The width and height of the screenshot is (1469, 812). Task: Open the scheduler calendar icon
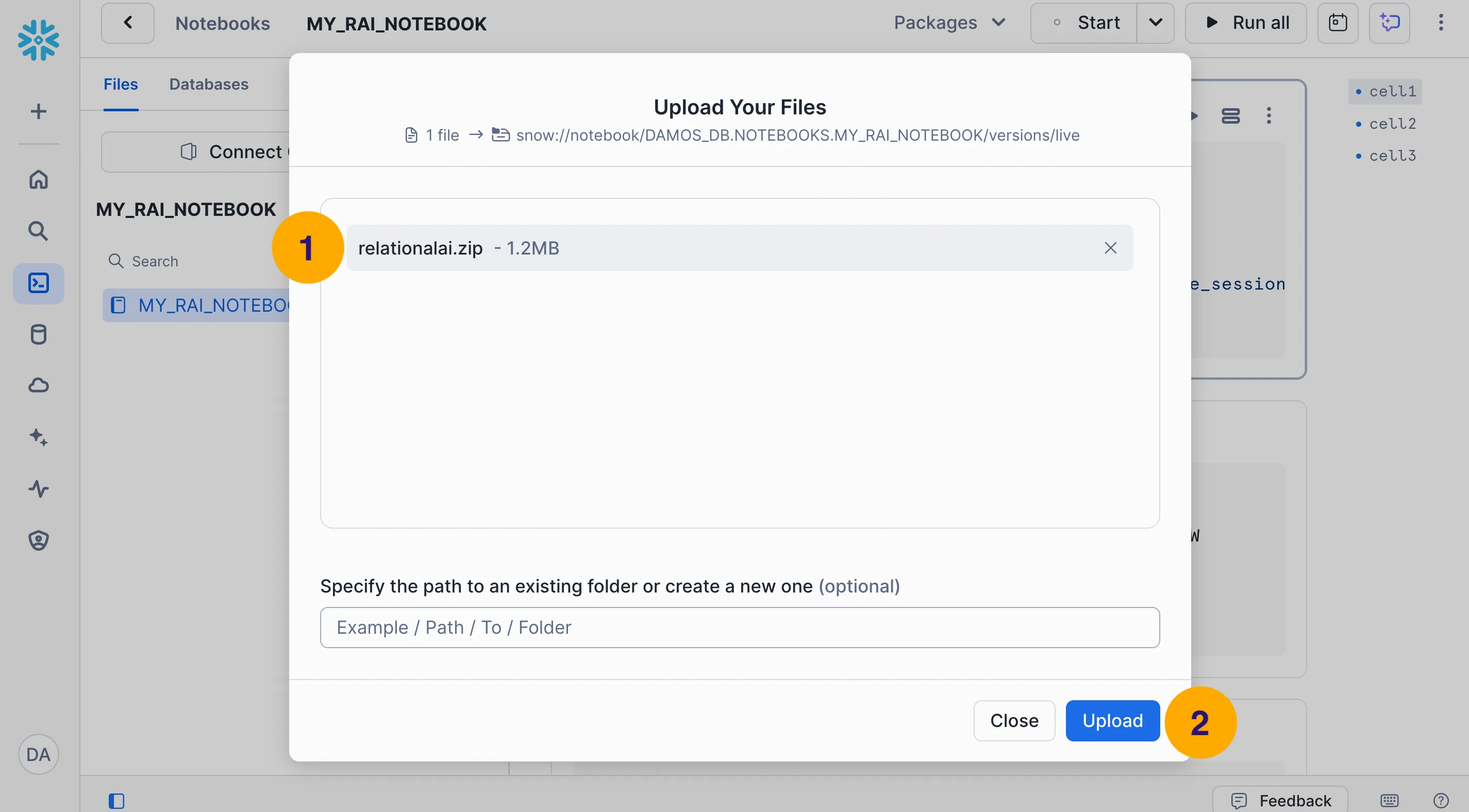1338,23
